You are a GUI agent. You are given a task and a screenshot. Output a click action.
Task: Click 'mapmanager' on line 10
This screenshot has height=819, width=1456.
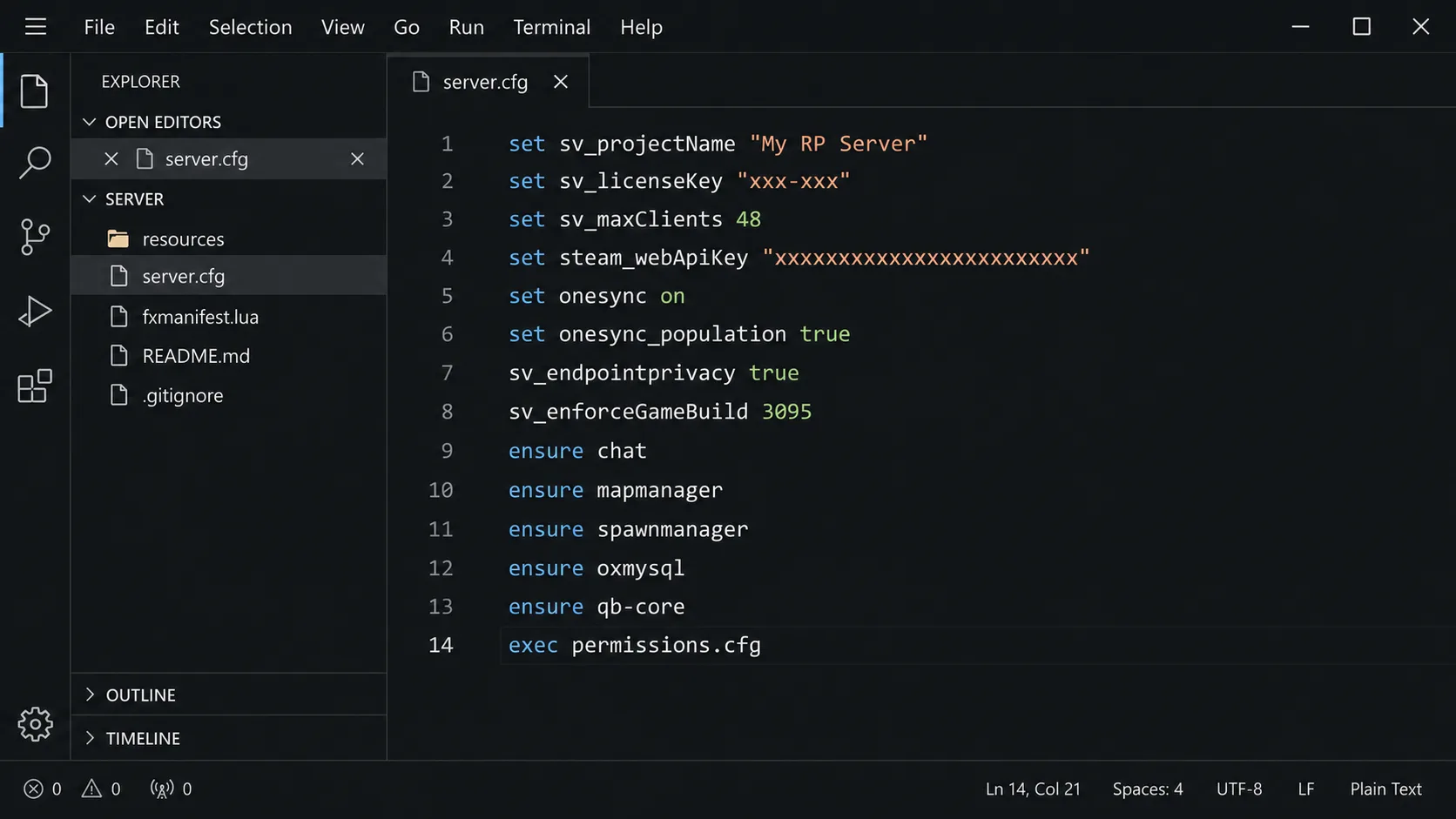point(659,490)
